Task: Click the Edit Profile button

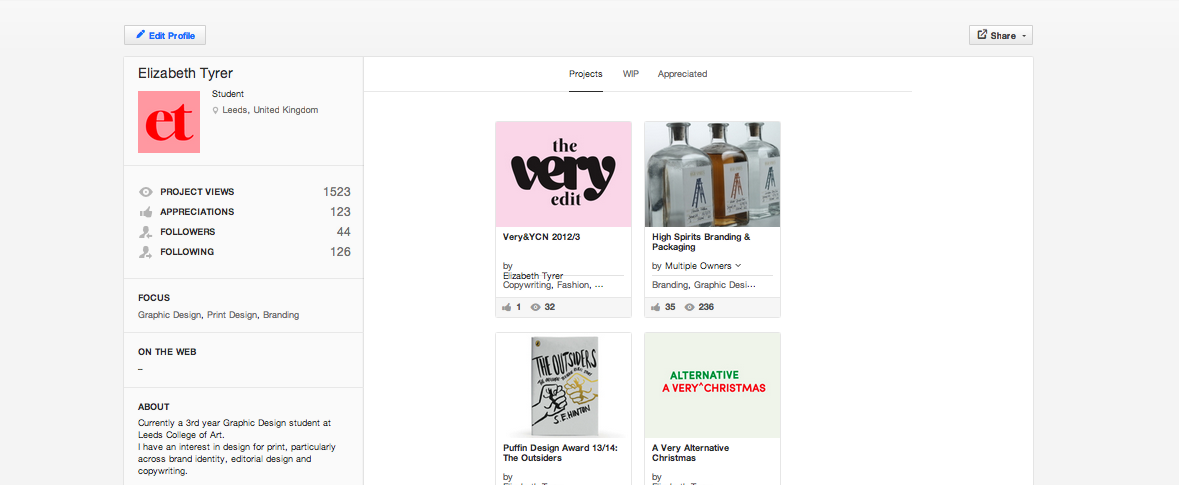Action: point(165,35)
